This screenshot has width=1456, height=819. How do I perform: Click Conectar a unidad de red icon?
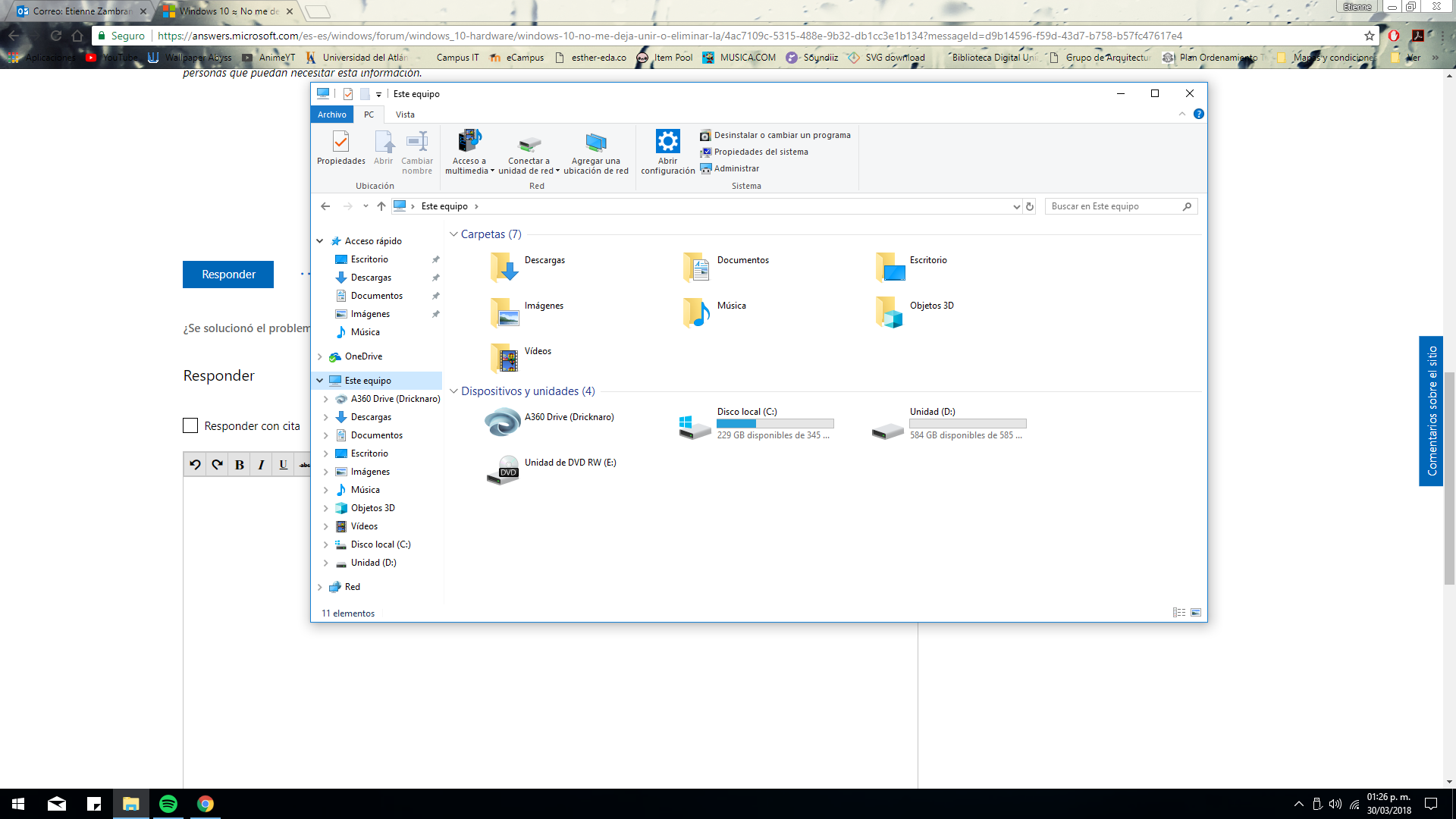529,143
